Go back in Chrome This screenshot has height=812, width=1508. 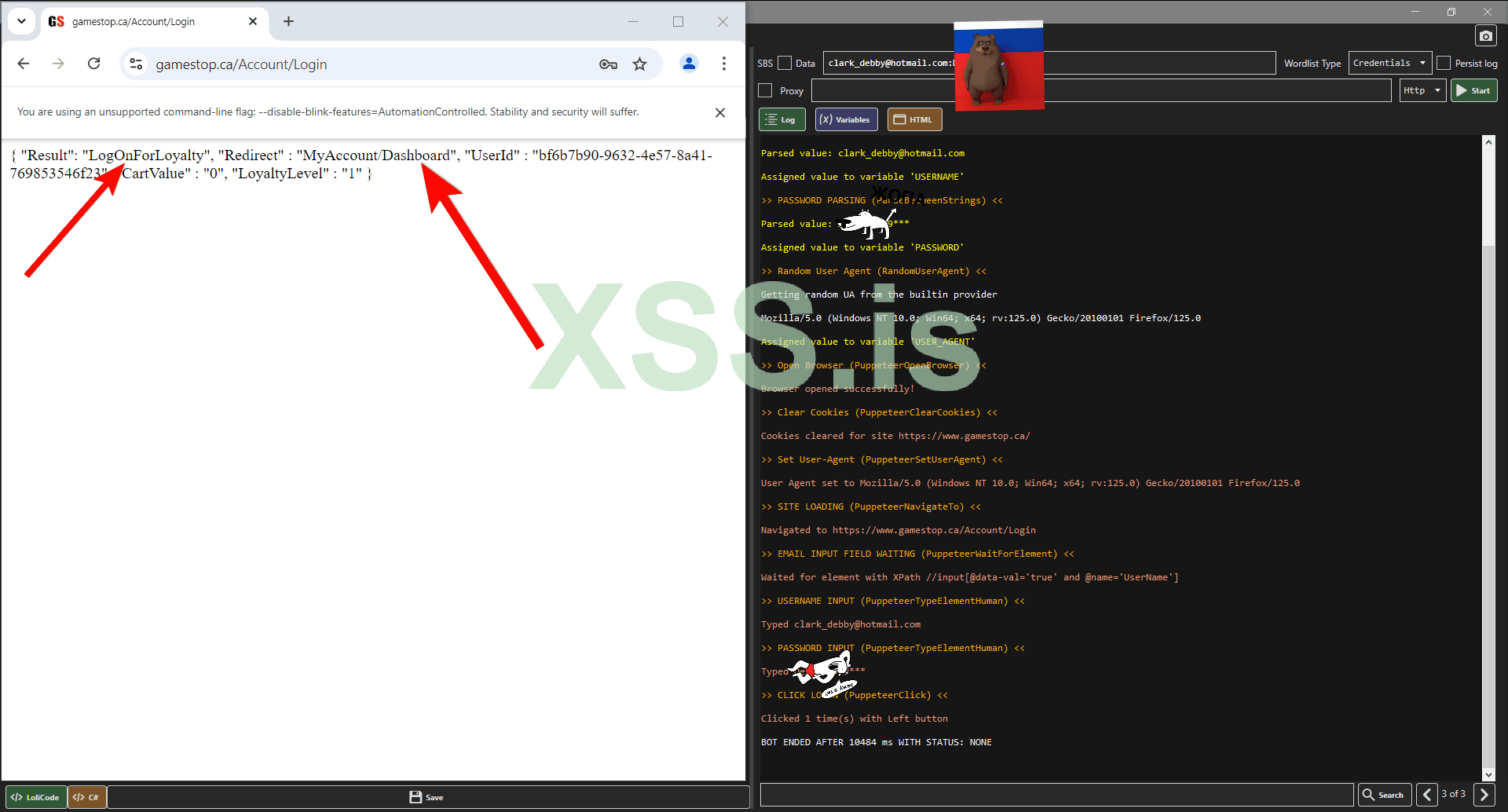24,64
